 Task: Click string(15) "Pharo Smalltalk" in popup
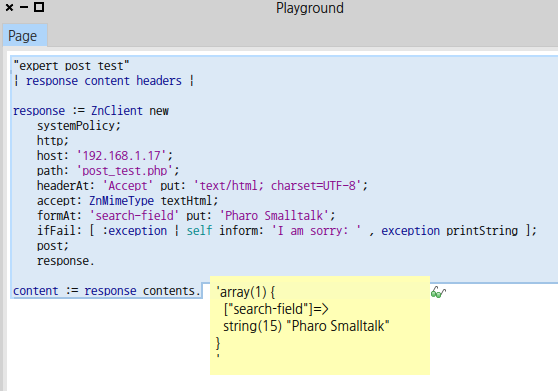pyautogui.click(x=306, y=326)
